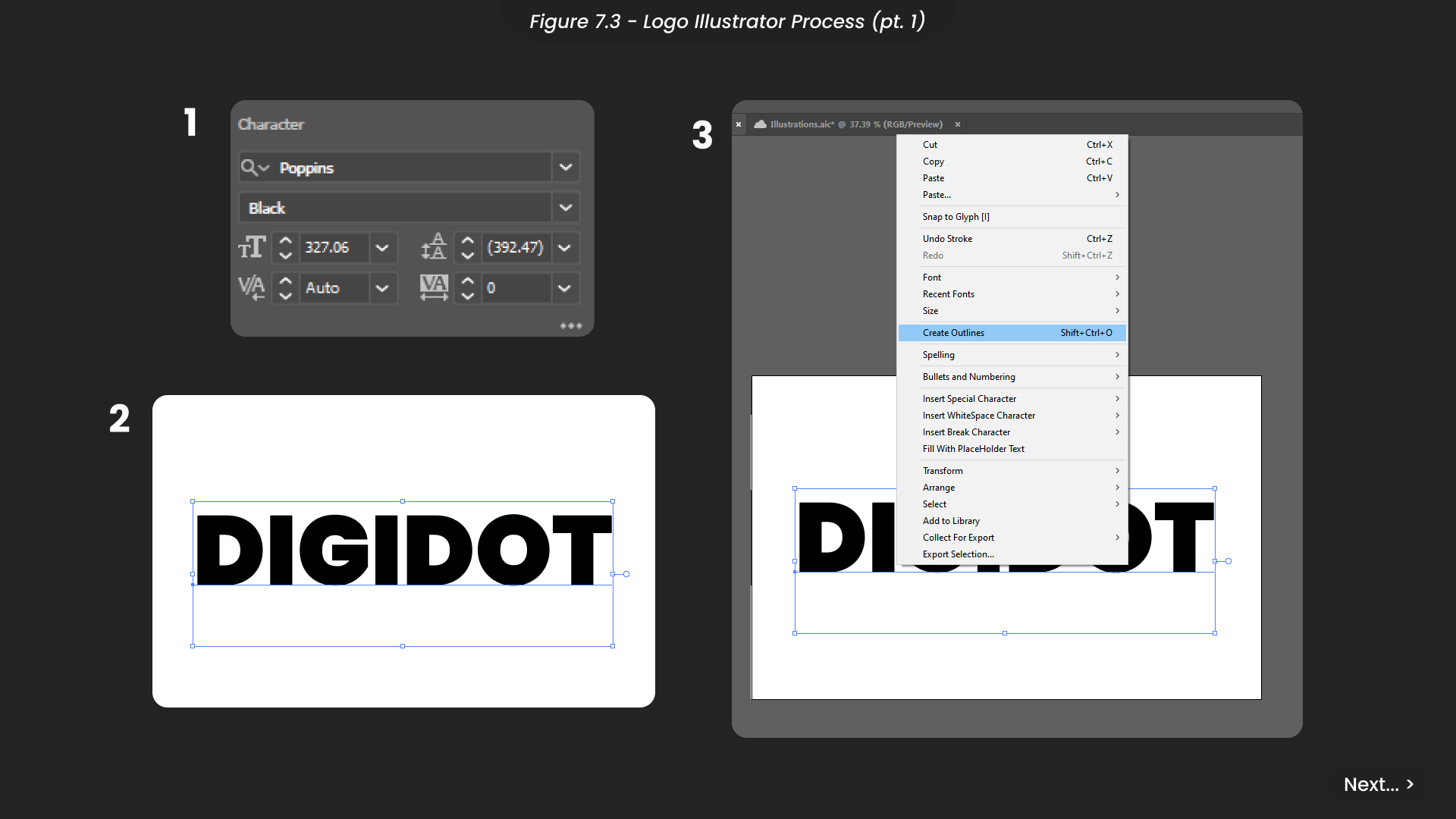Click the kerning V/A icon
The width and height of the screenshot is (1456, 819).
pos(252,287)
